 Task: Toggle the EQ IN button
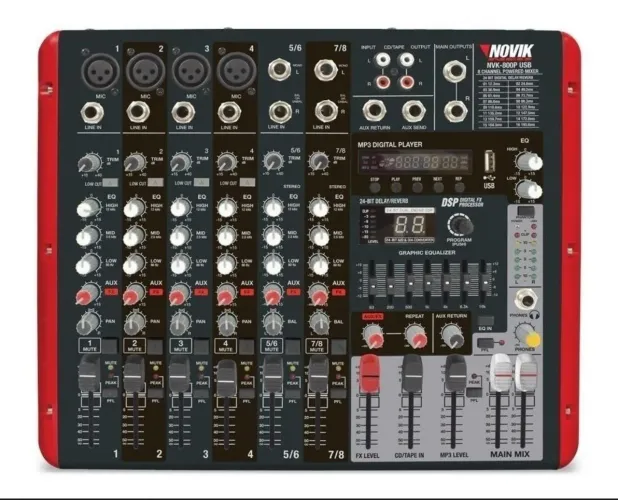tap(485, 320)
